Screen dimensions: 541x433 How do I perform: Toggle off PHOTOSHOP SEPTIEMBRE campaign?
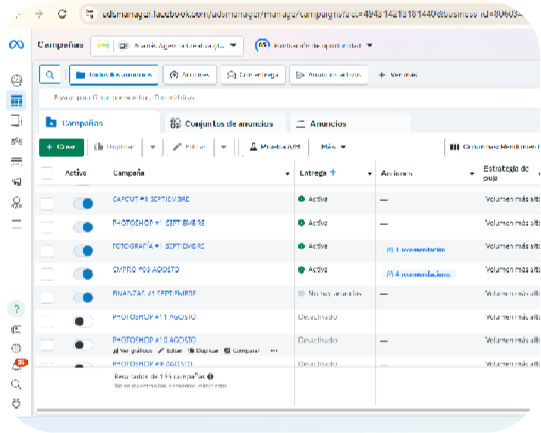coord(83,227)
